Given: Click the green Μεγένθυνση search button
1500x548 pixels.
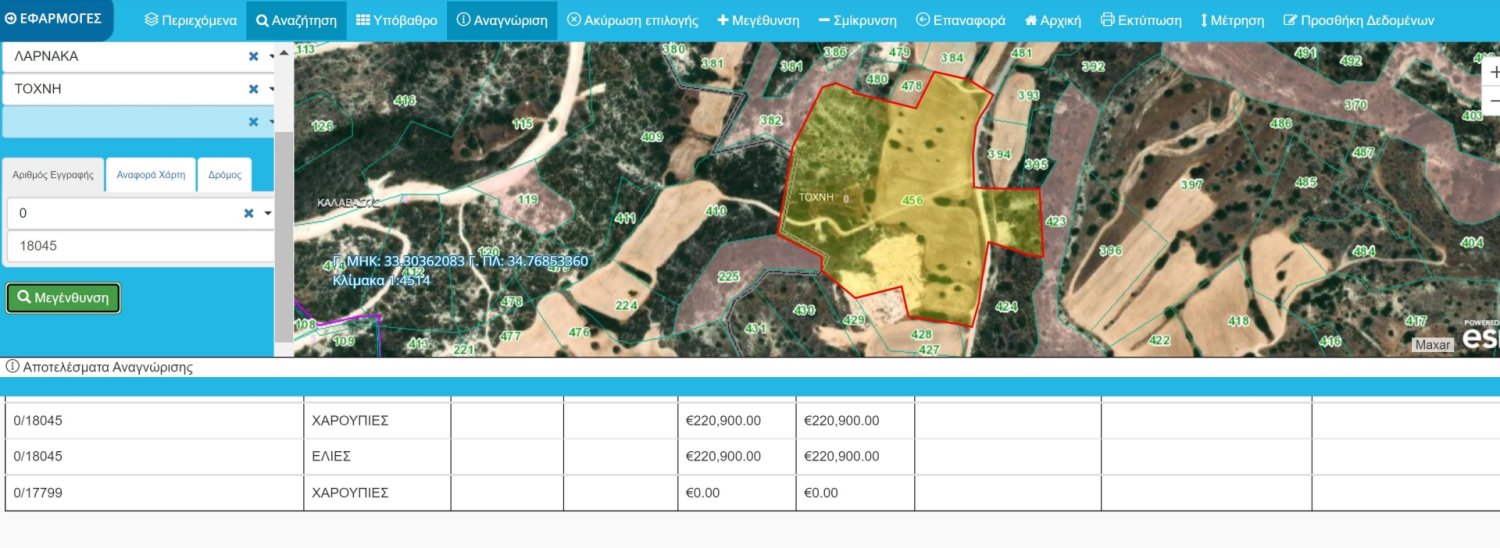Looking at the screenshot, I should coord(63,298).
